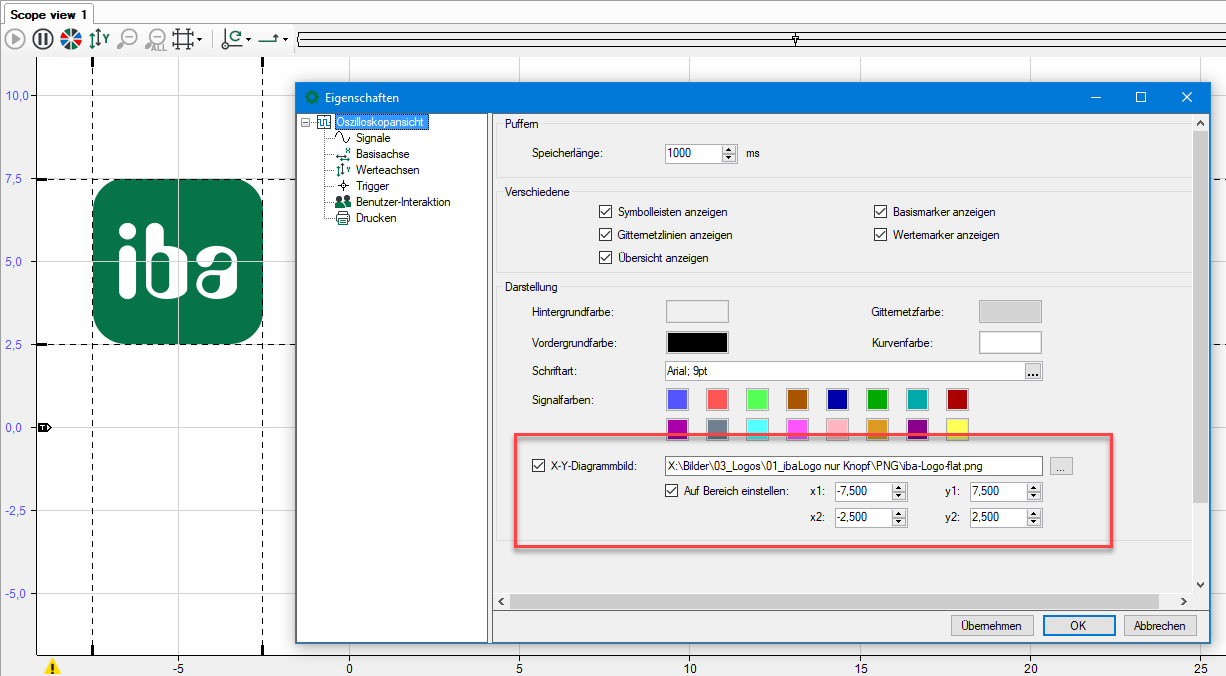Click the warning triangle icon below the chart
1226x676 pixels.
tap(52, 667)
